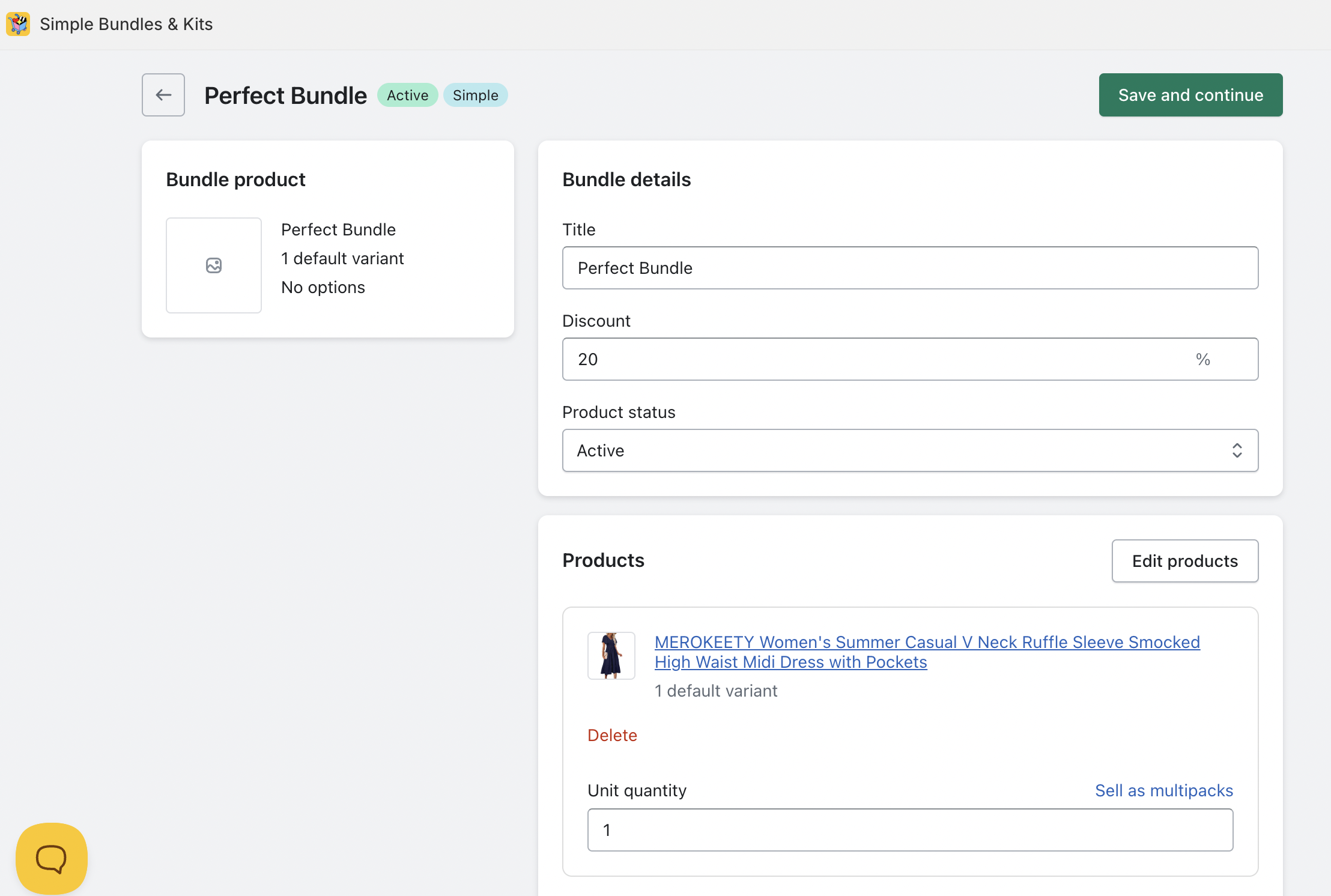Screen dimensions: 1331x896
Task: Click the Active status badge
Action: coord(407,95)
